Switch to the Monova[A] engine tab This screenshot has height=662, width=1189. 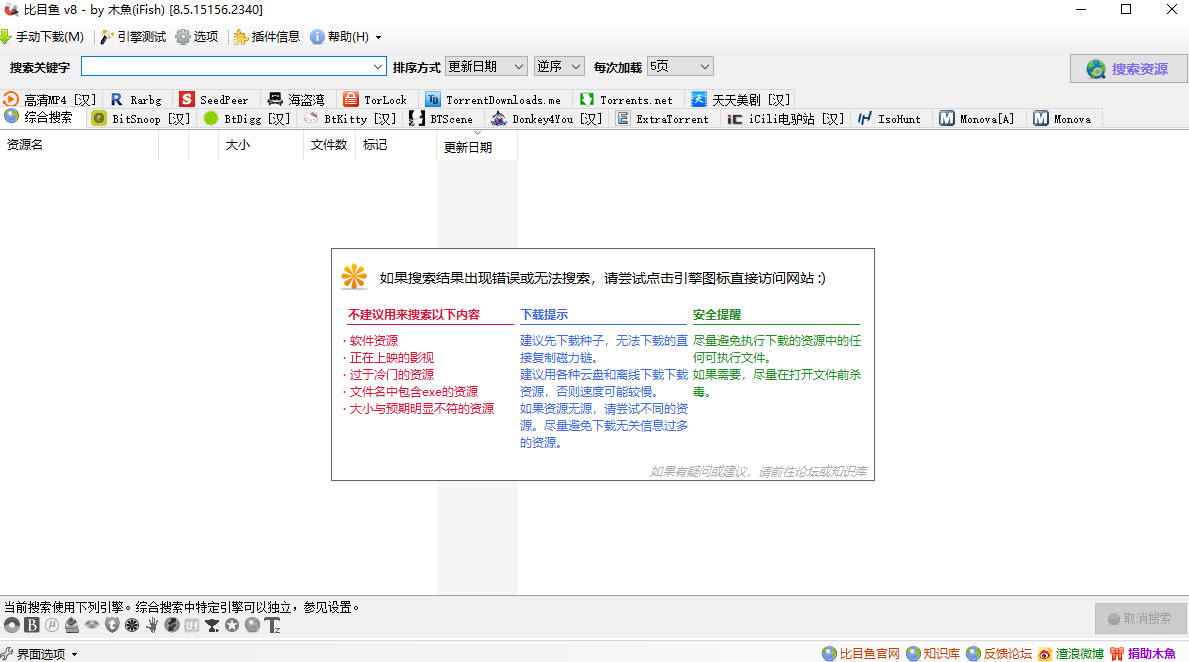[977, 119]
